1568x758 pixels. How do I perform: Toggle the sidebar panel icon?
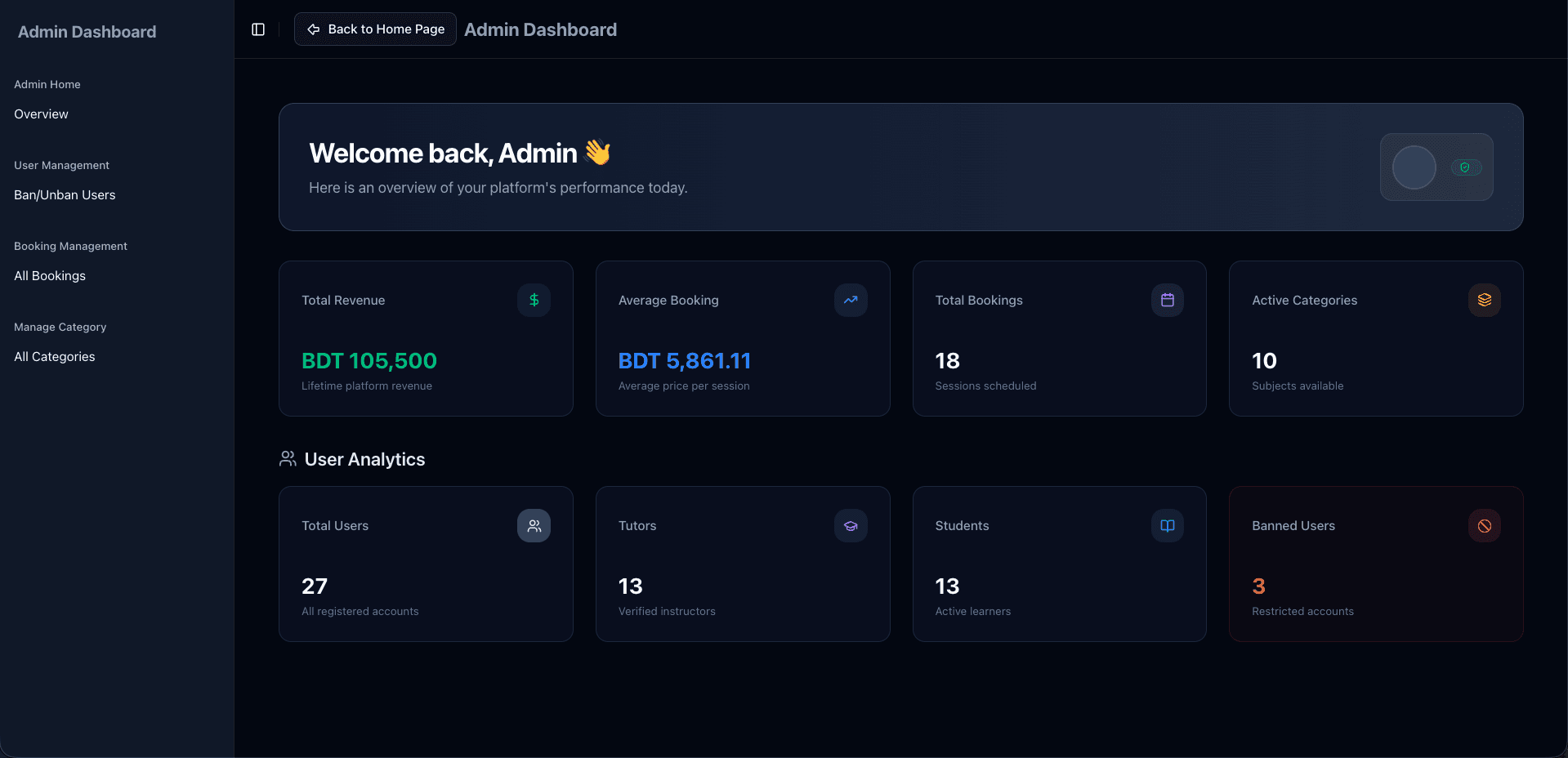click(x=258, y=29)
